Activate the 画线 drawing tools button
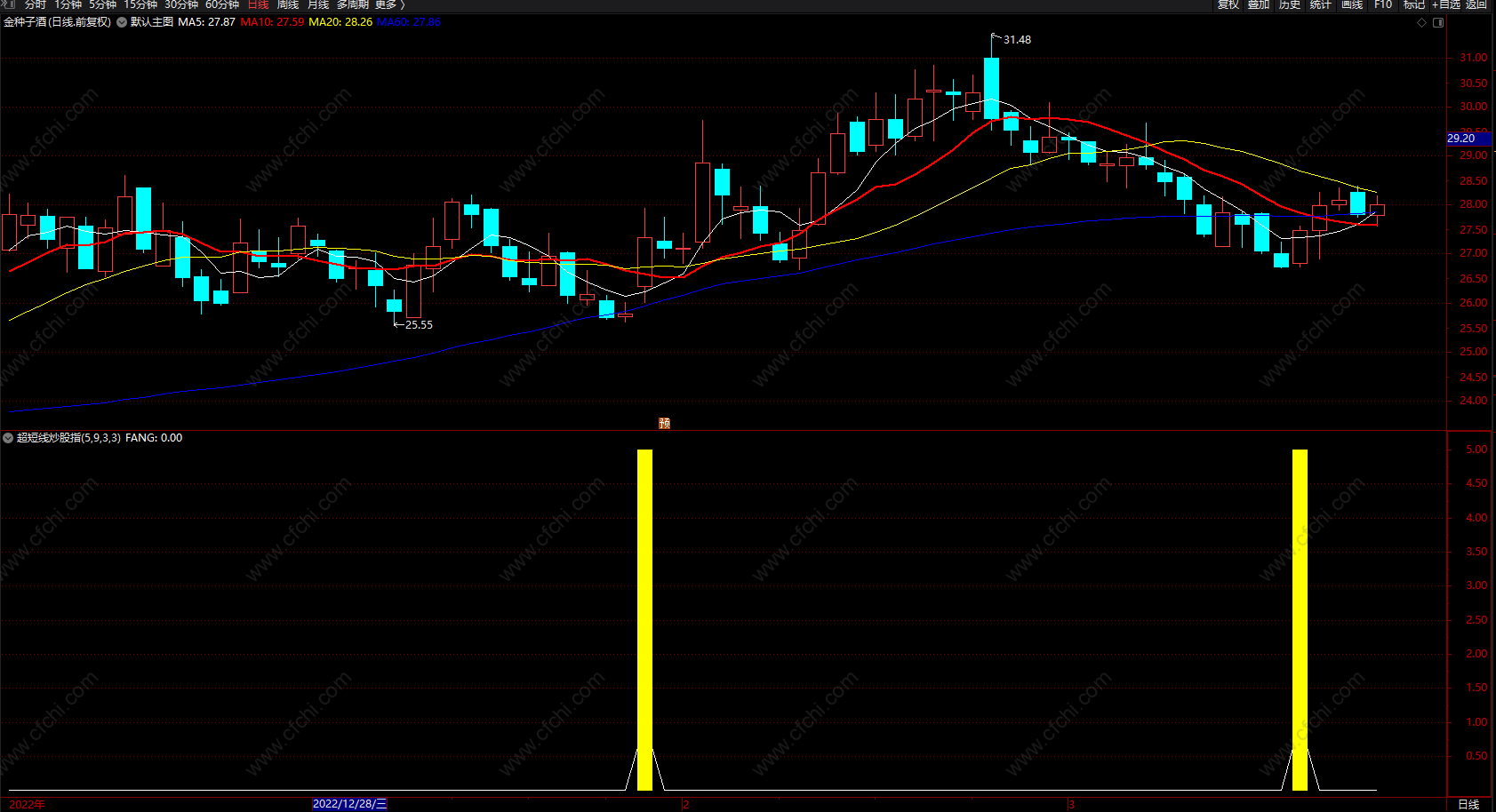 tap(1352, 4)
